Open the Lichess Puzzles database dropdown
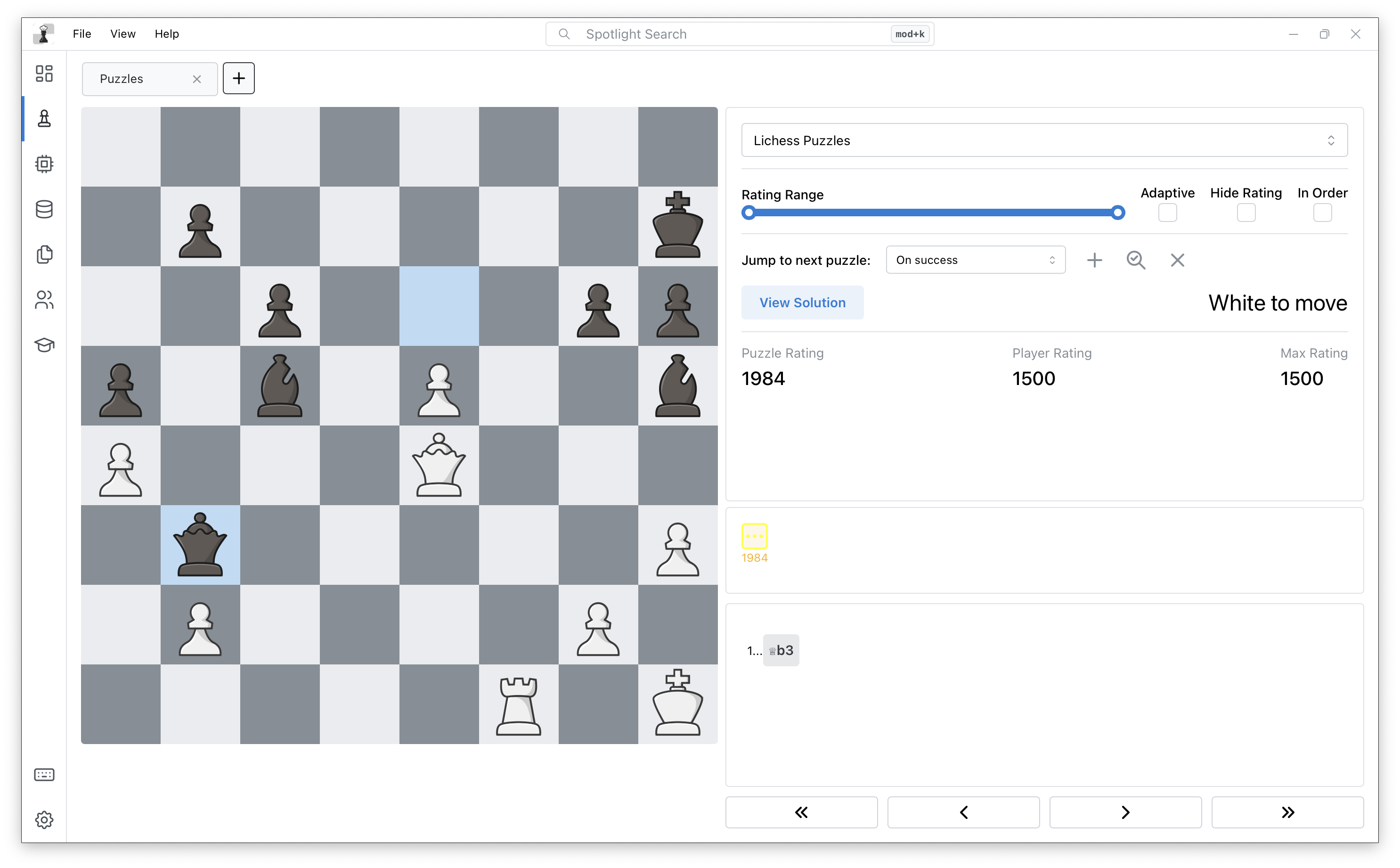 (1044, 140)
